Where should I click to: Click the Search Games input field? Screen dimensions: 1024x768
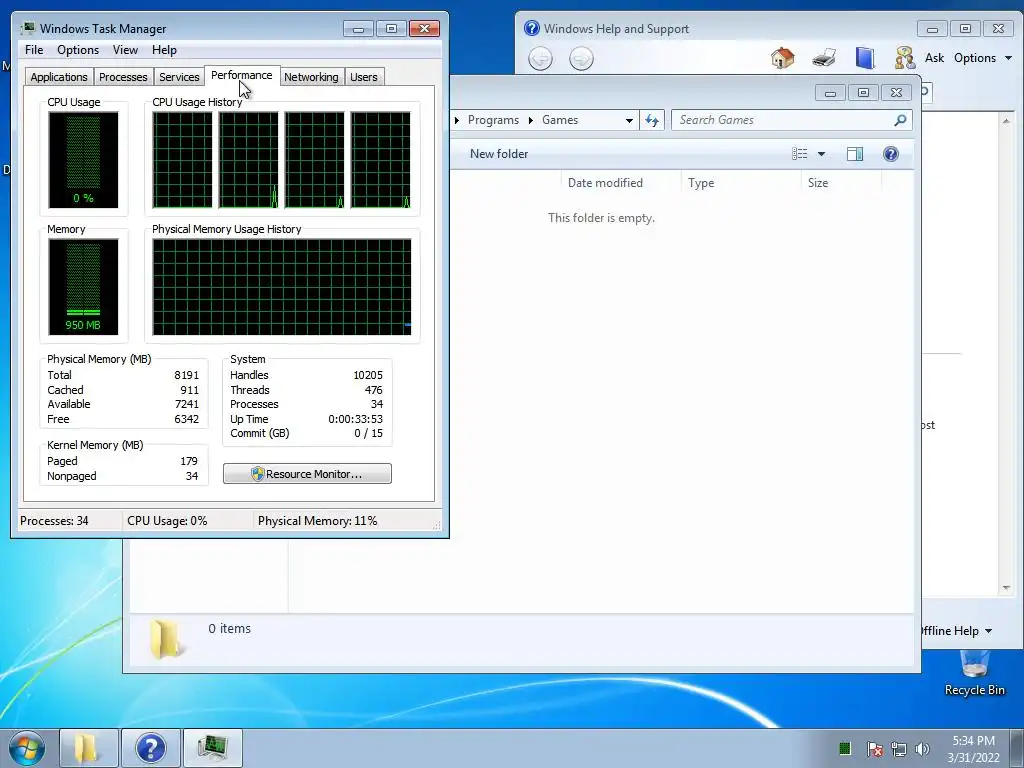point(784,120)
